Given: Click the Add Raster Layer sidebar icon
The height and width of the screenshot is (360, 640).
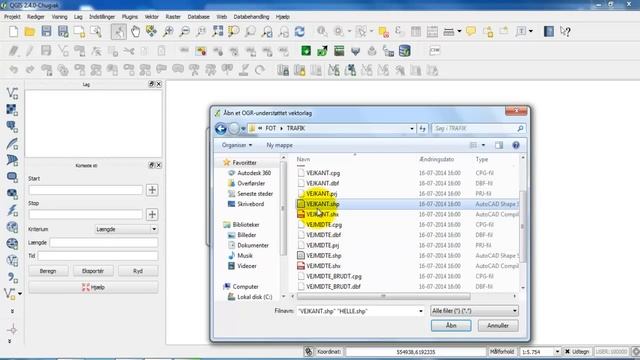Looking at the screenshot, I should point(12,110).
